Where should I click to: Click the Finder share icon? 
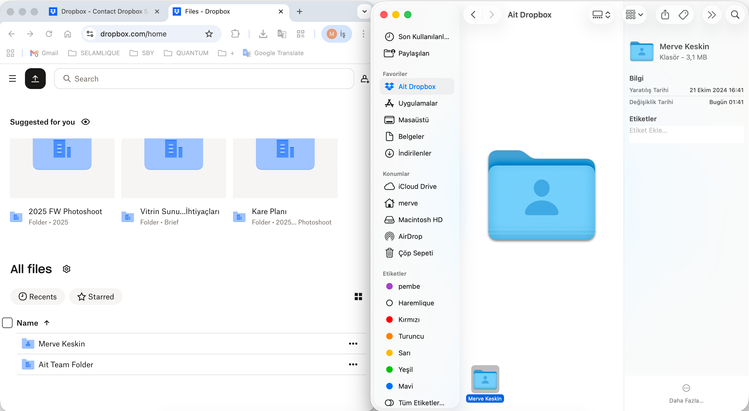665,15
